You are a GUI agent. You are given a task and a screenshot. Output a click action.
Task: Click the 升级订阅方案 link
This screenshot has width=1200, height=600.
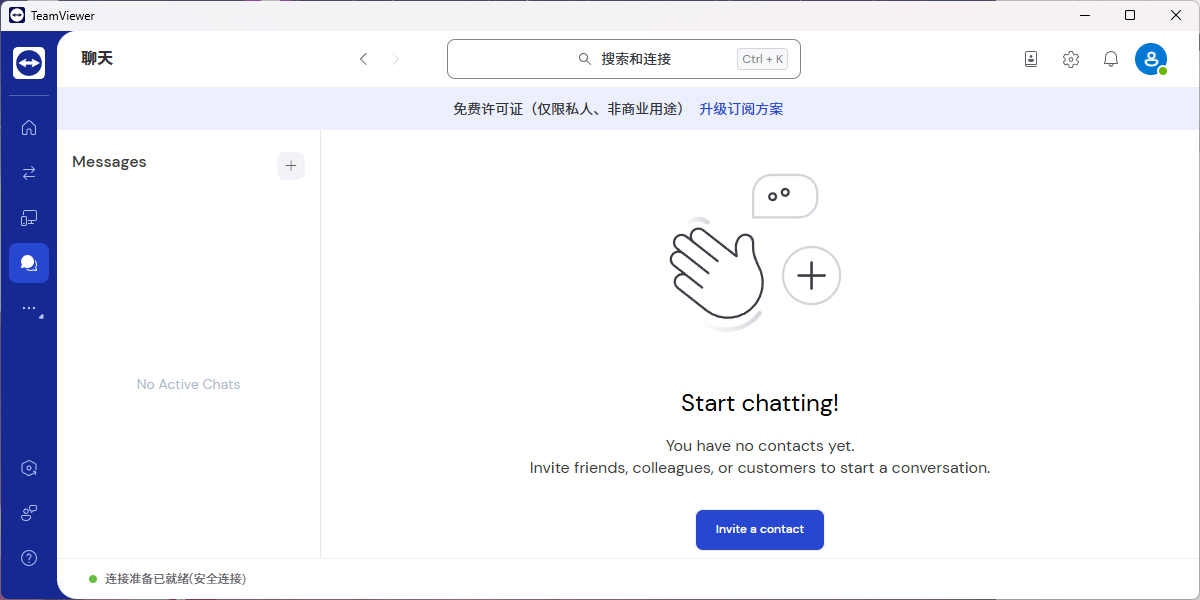tap(741, 109)
